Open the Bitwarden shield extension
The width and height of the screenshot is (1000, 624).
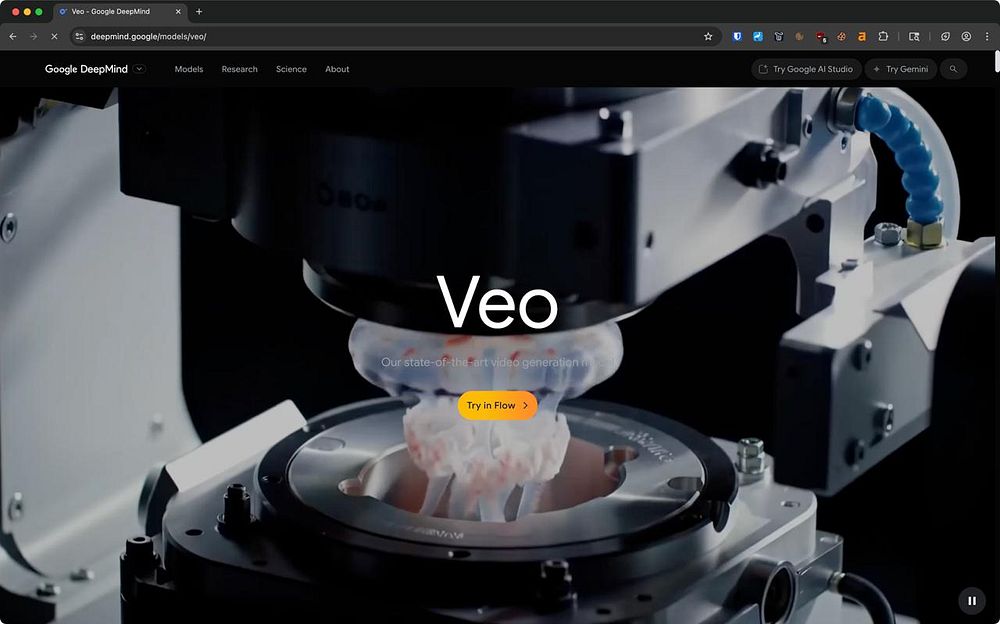click(x=737, y=36)
